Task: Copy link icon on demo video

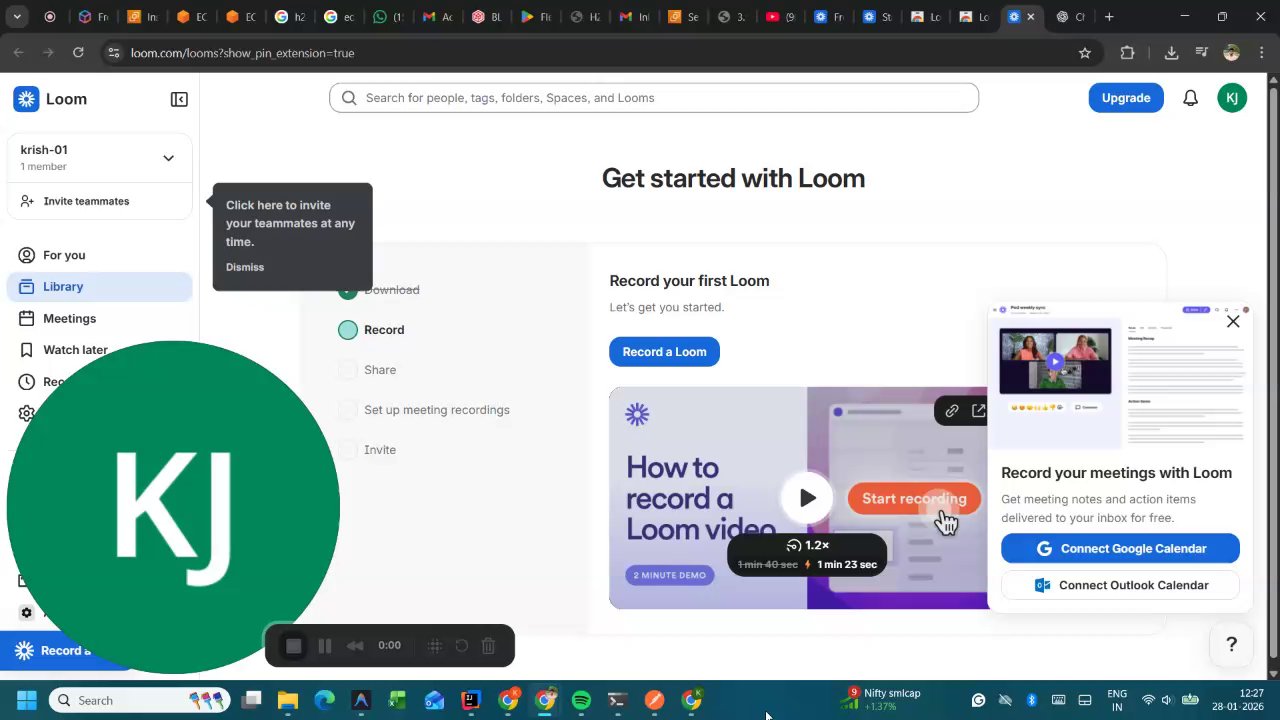Action: (952, 410)
